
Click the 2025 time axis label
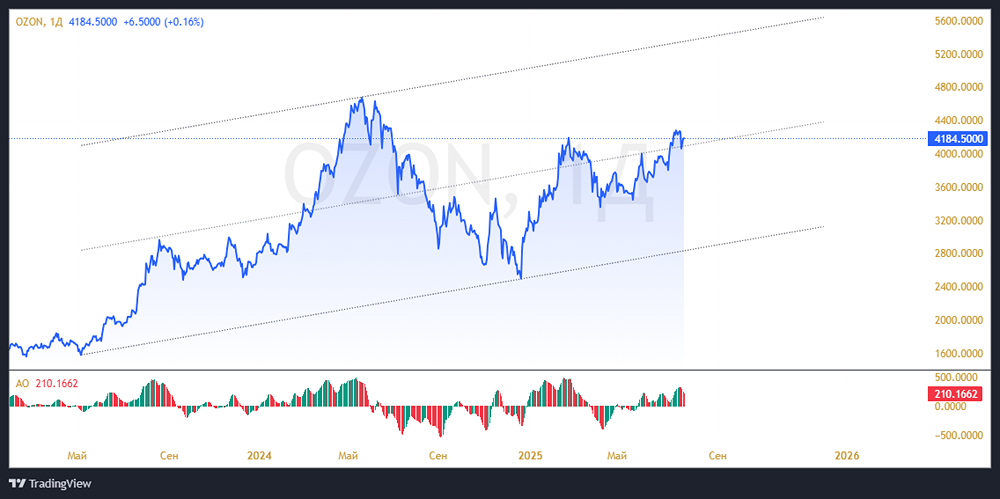(x=530, y=456)
